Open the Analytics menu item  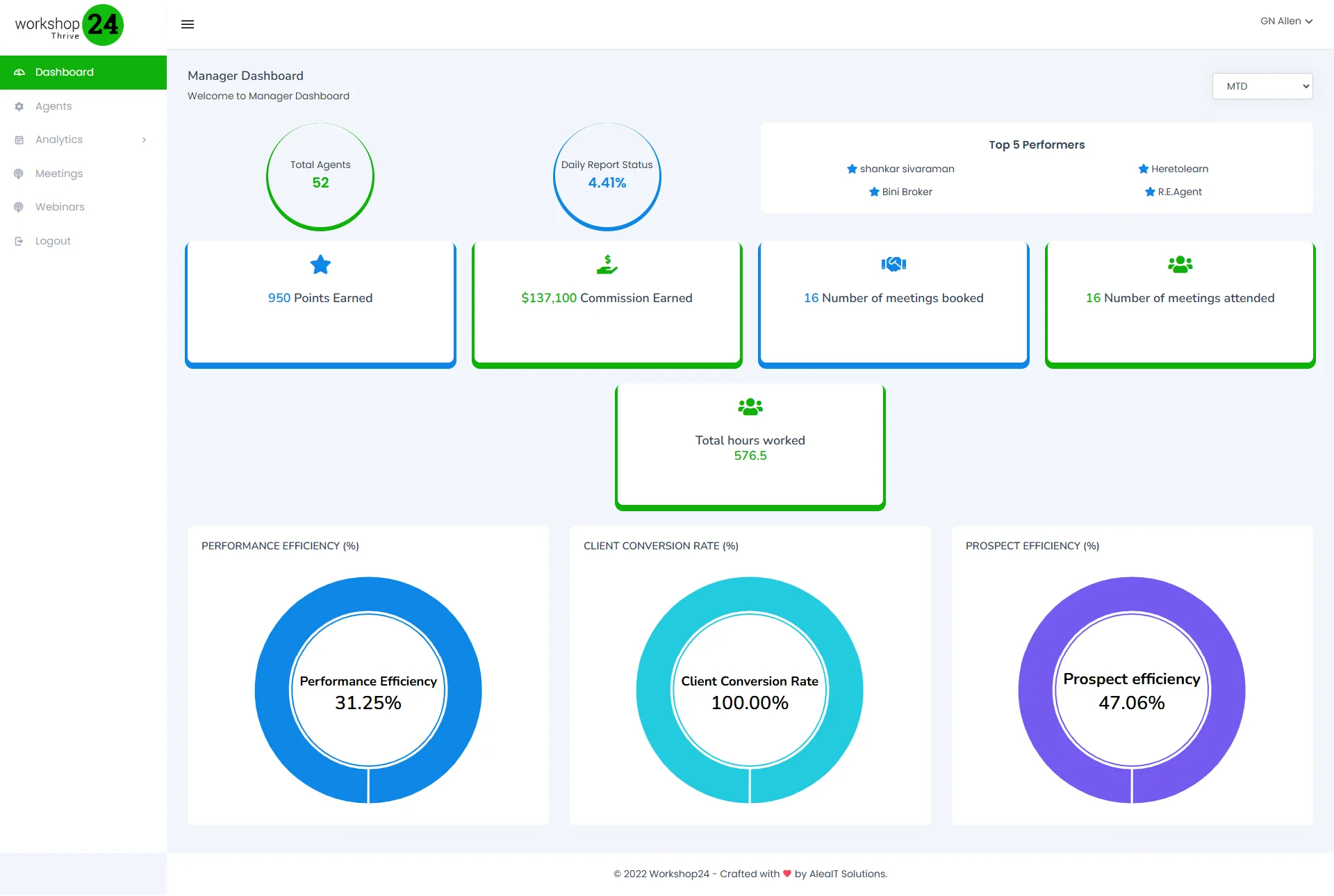(83, 140)
